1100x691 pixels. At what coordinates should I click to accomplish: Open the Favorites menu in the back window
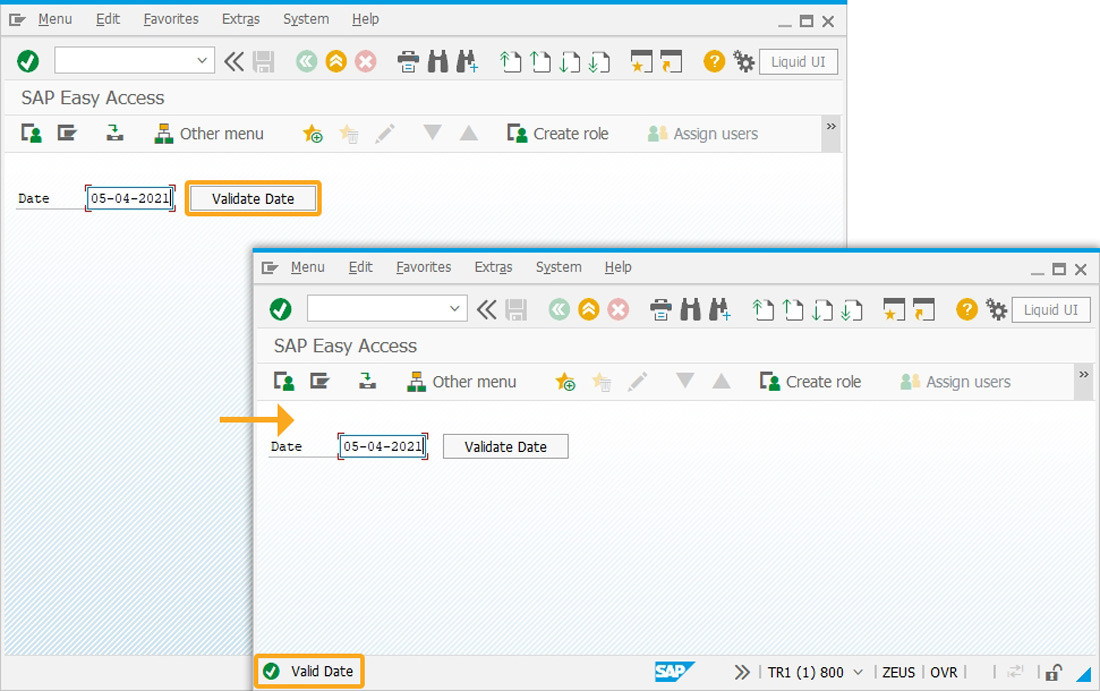171,20
